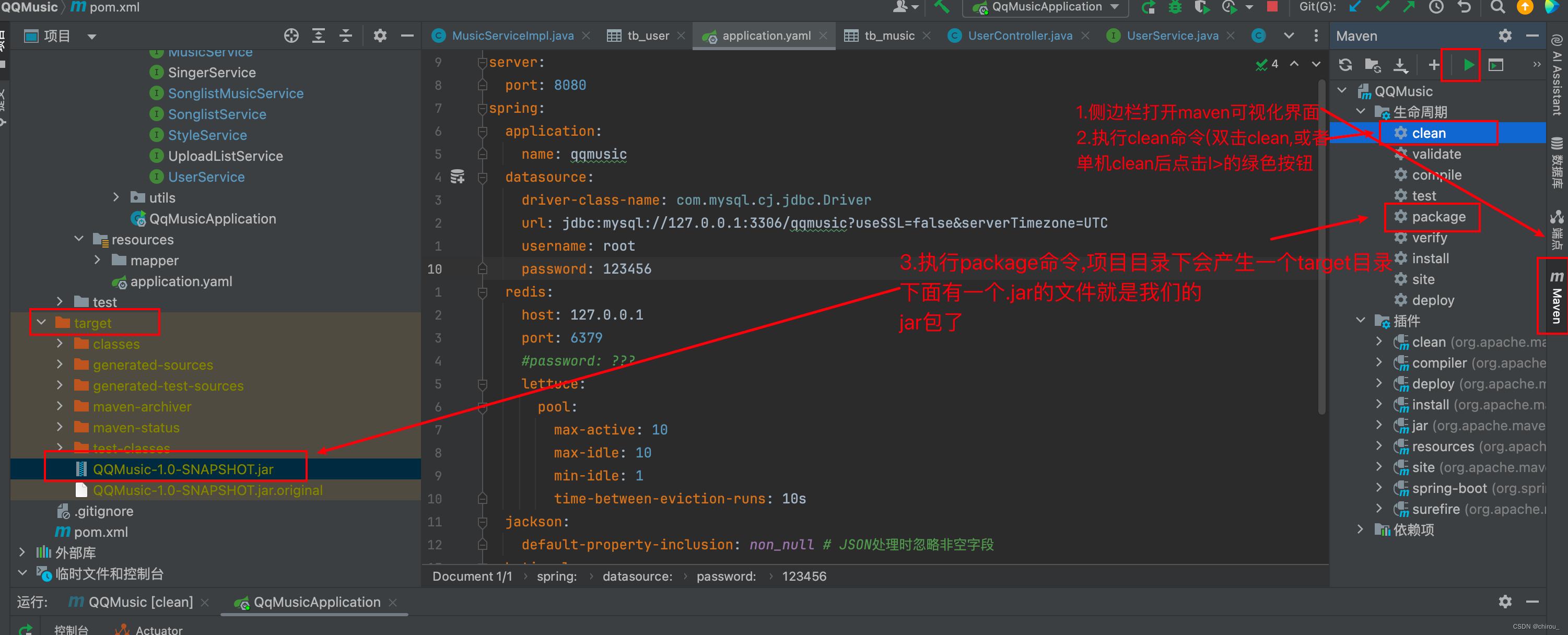Open Search Everywhere with the magnifier icon
The image size is (1568, 635).
coord(1498,7)
